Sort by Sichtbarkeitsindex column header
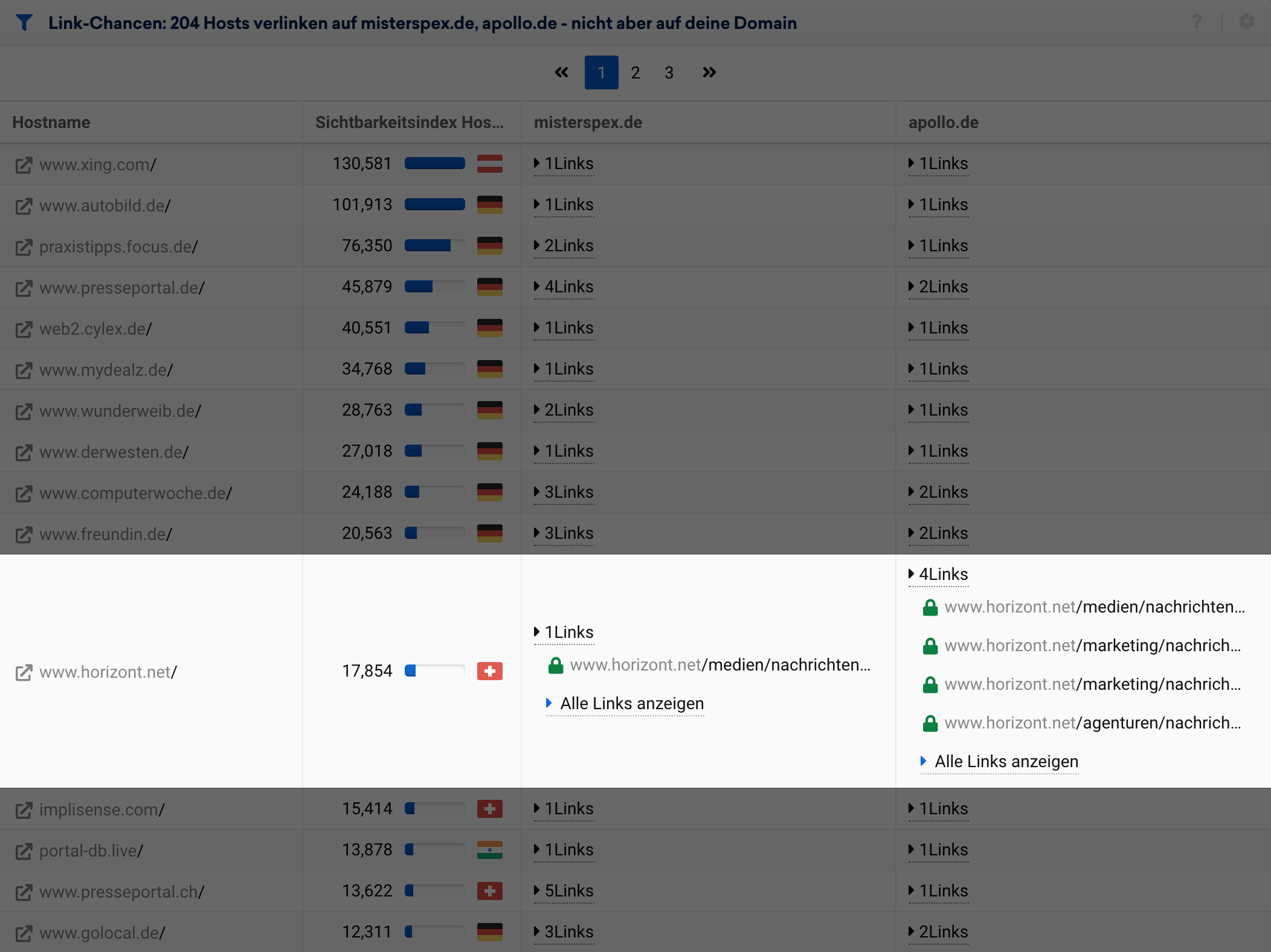This screenshot has height=952, width=1271. [x=409, y=123]
